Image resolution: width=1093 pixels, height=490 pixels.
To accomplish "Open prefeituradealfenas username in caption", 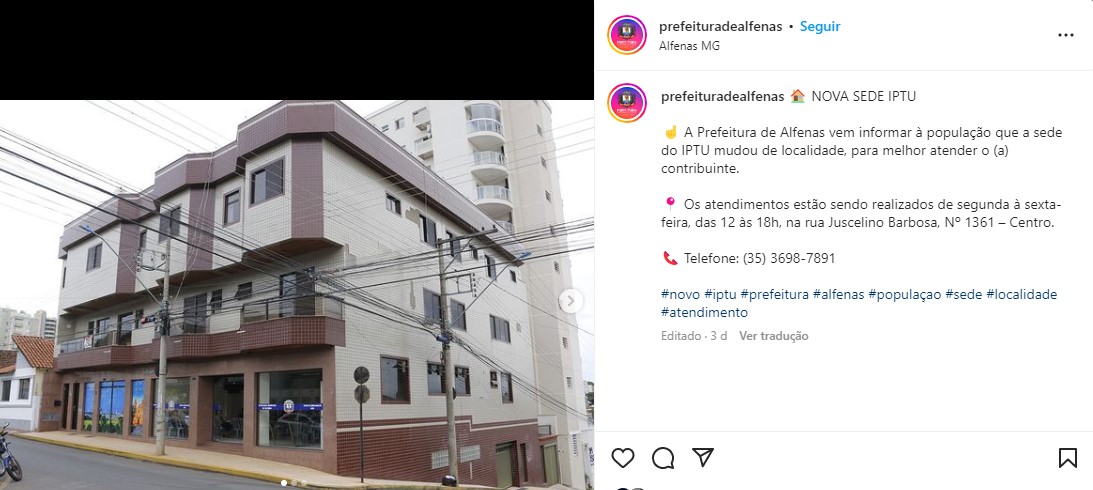I will (x=722, y=96).
